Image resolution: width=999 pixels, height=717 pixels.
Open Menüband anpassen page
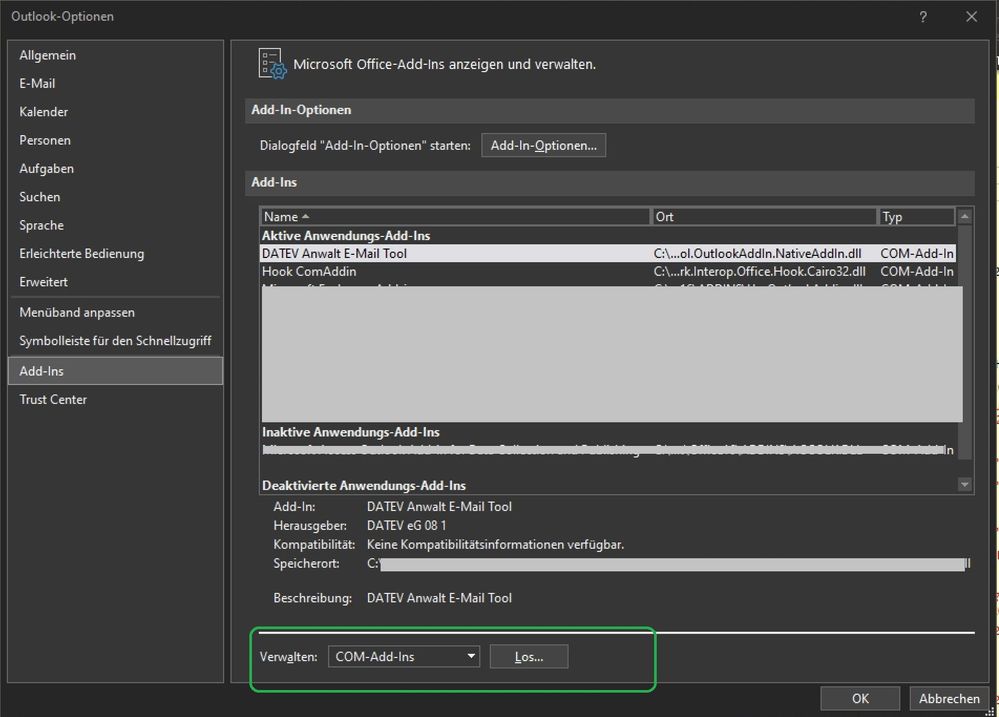point(77,313)
